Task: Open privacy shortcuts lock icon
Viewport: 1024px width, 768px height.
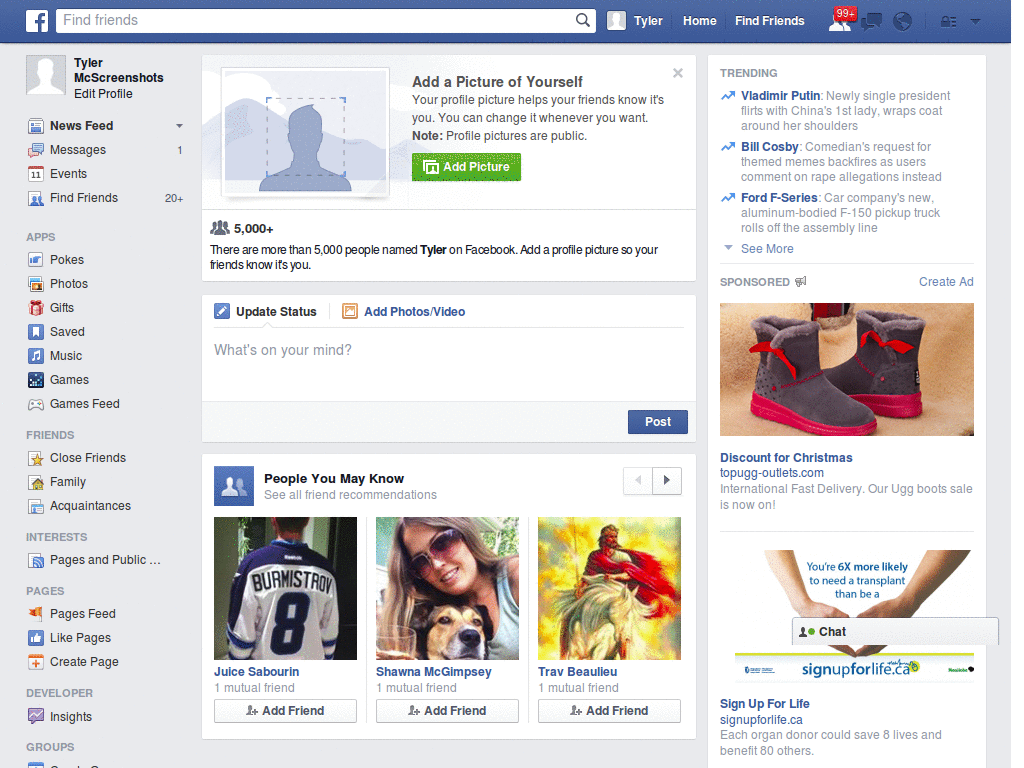Action: pyautogui.click(x=948, y=22)
